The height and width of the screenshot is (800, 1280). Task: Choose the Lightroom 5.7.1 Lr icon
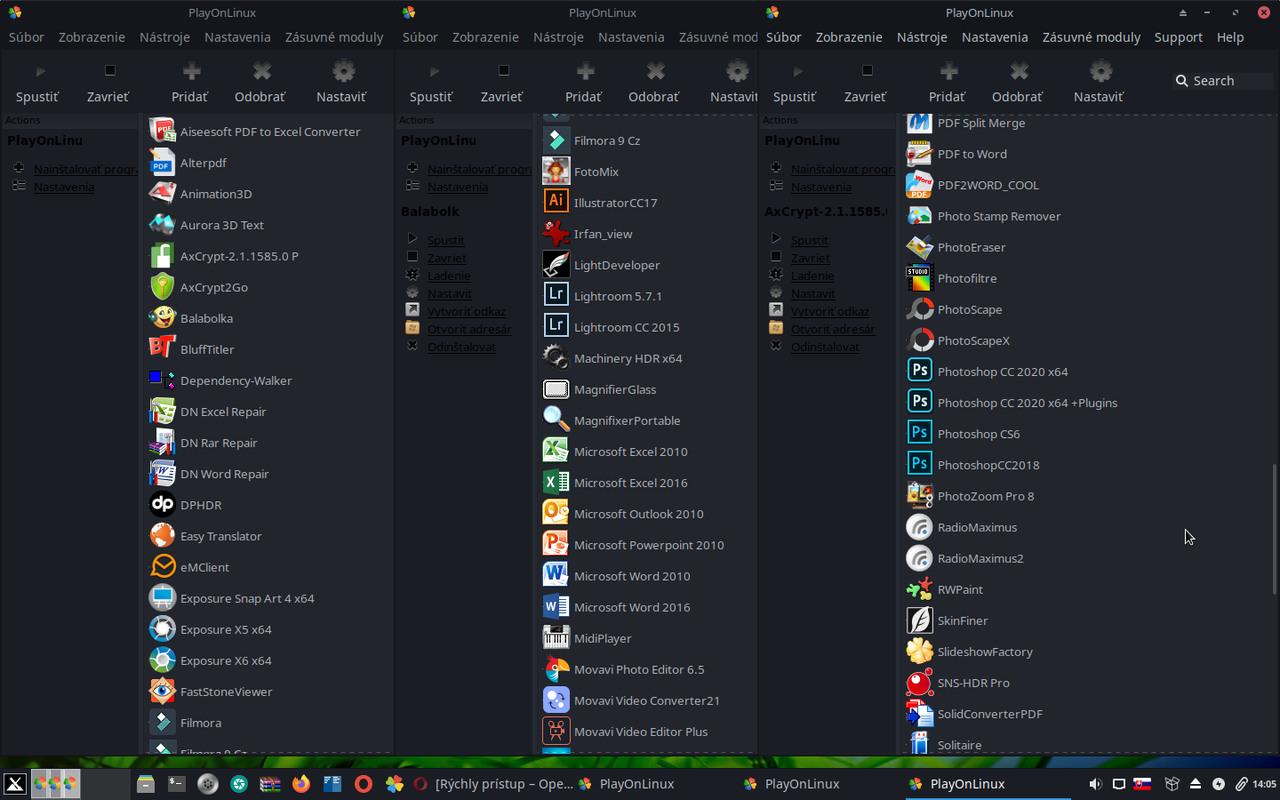(556, 295)
